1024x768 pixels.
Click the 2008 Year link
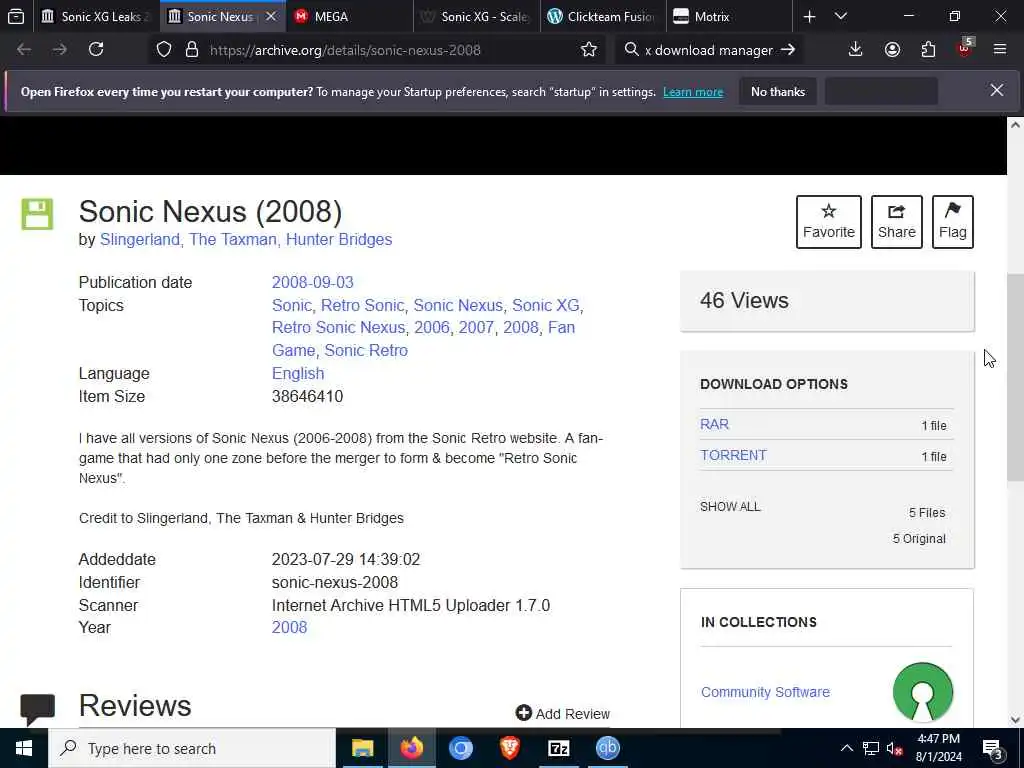pos(289,628)
